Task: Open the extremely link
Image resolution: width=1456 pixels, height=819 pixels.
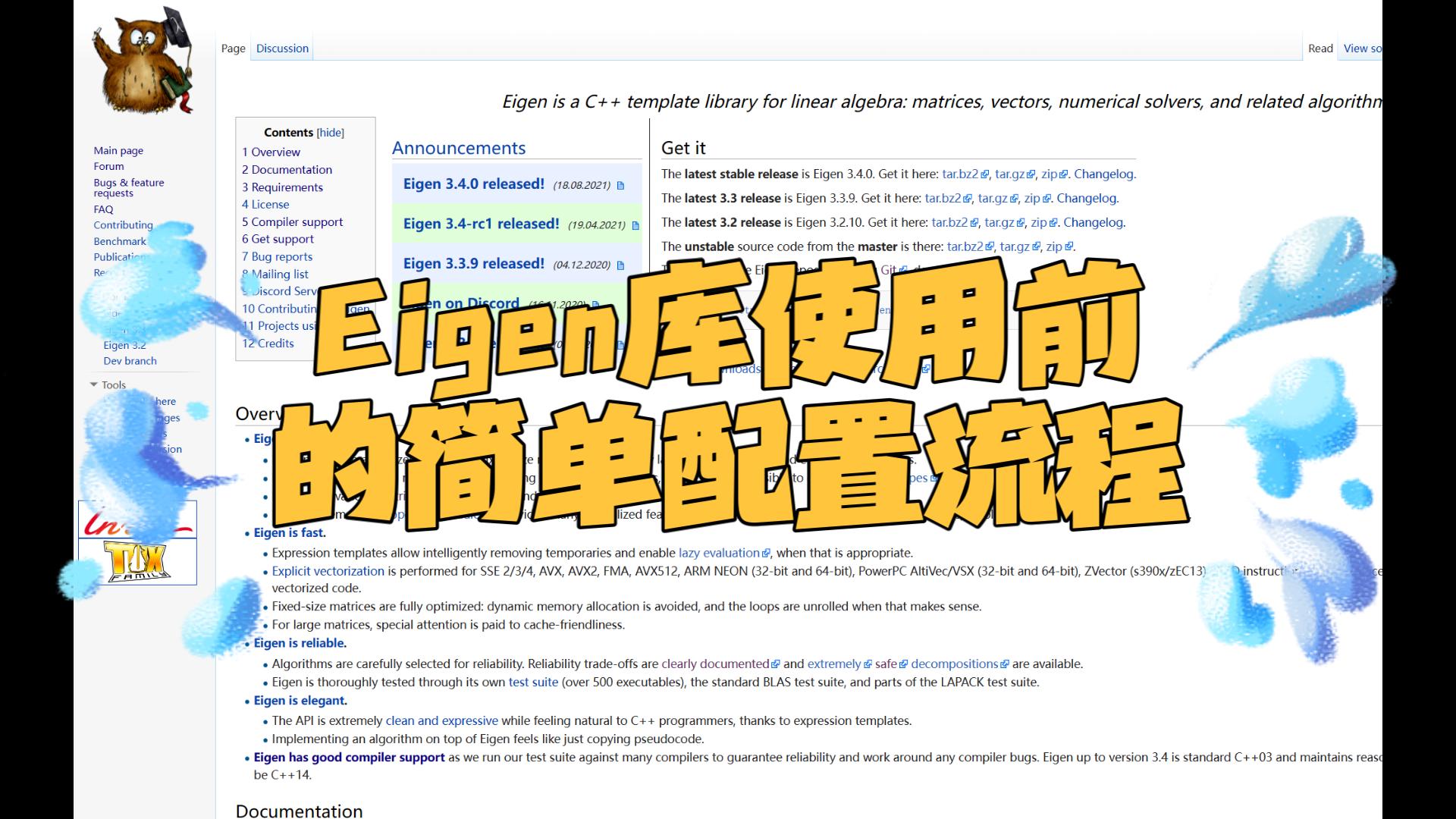Action: [839, 664]
